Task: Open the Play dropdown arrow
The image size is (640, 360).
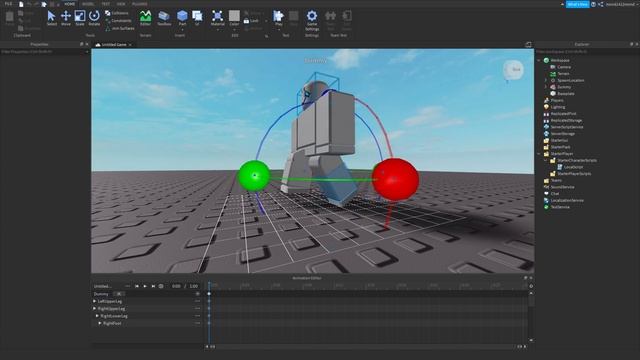Action: 279,29
